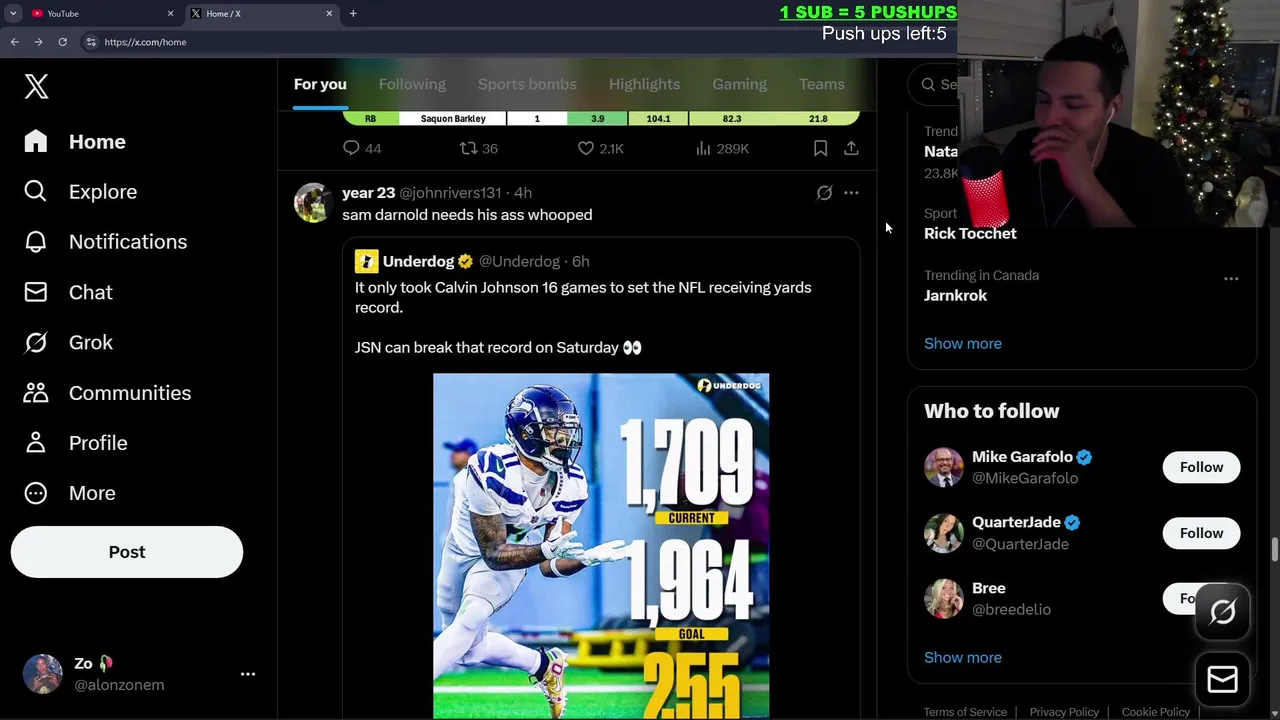
Task: Click the Rick Tocchet trending topic
Action: tap(970, 233)
